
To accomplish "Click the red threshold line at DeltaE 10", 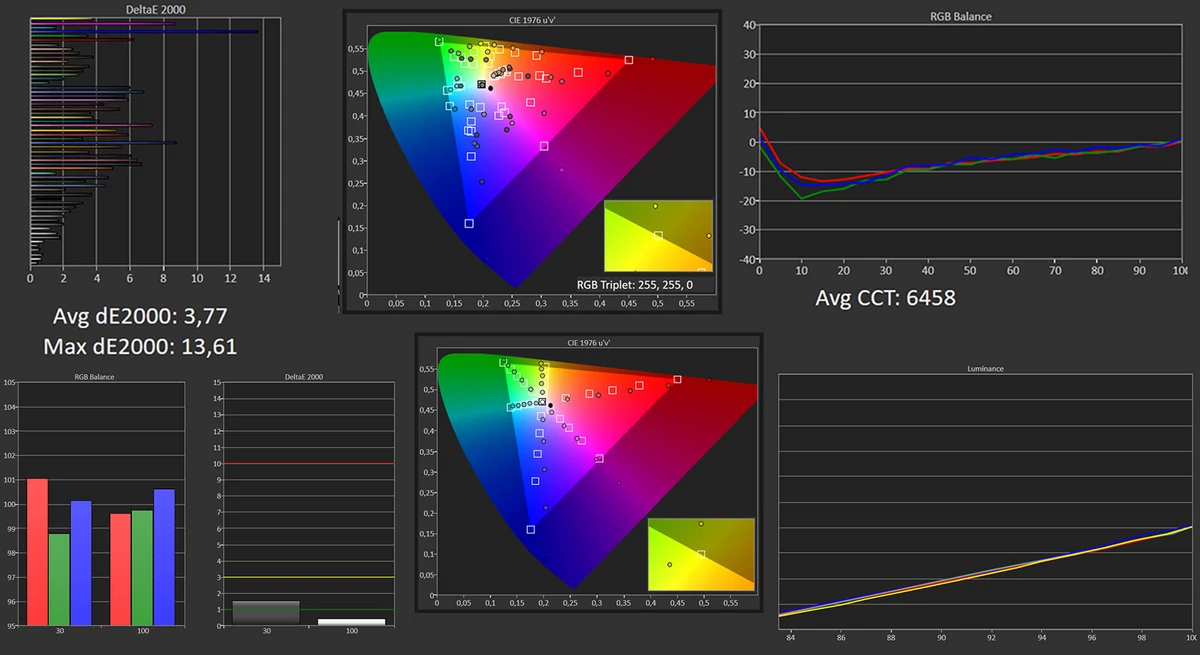I will pyautogui.click(x=307, y=464).
